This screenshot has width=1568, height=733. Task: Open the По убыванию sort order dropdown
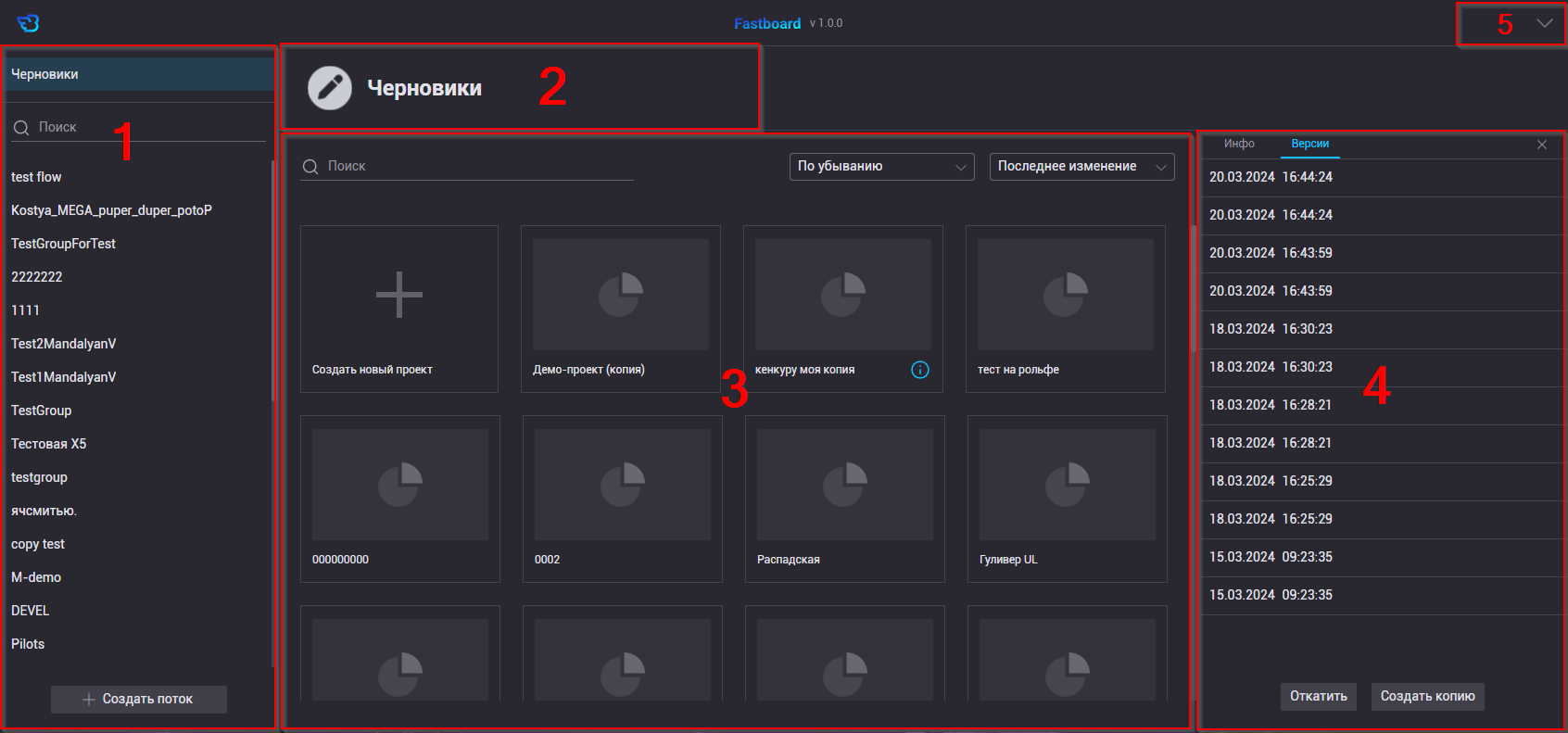pyautogui.click(x=882, y=167)
